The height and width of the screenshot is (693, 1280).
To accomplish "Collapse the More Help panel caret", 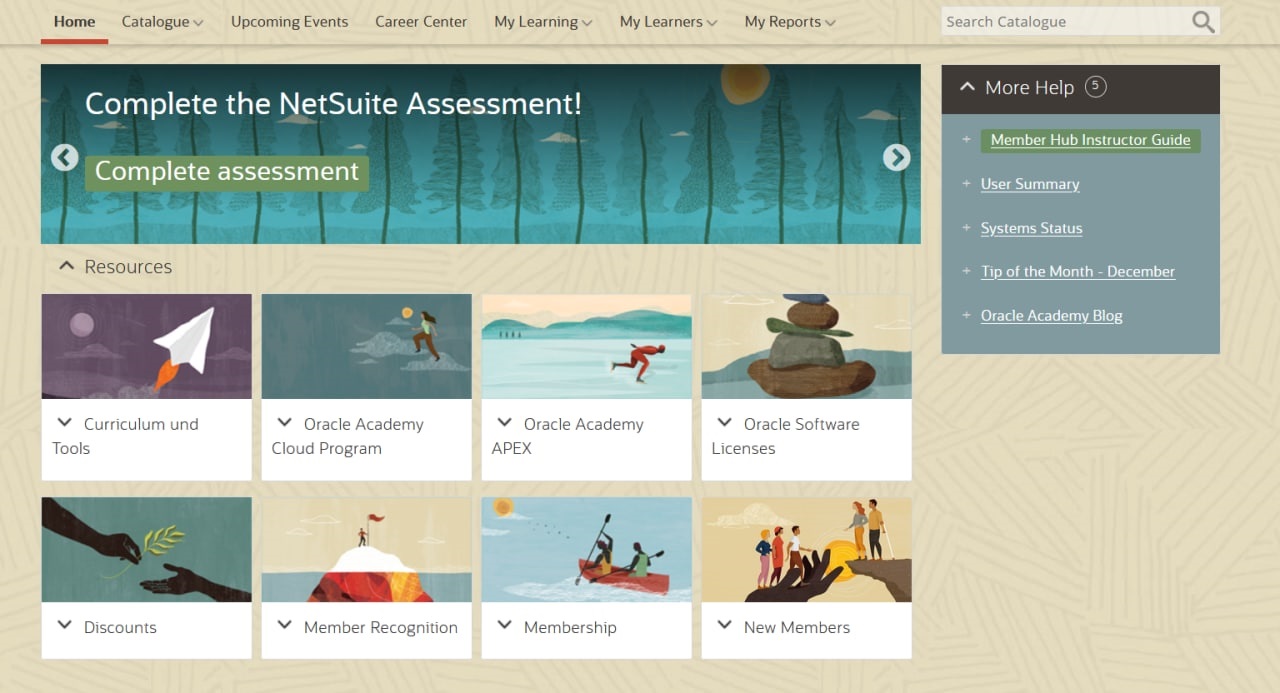I will tap(967, 87).
